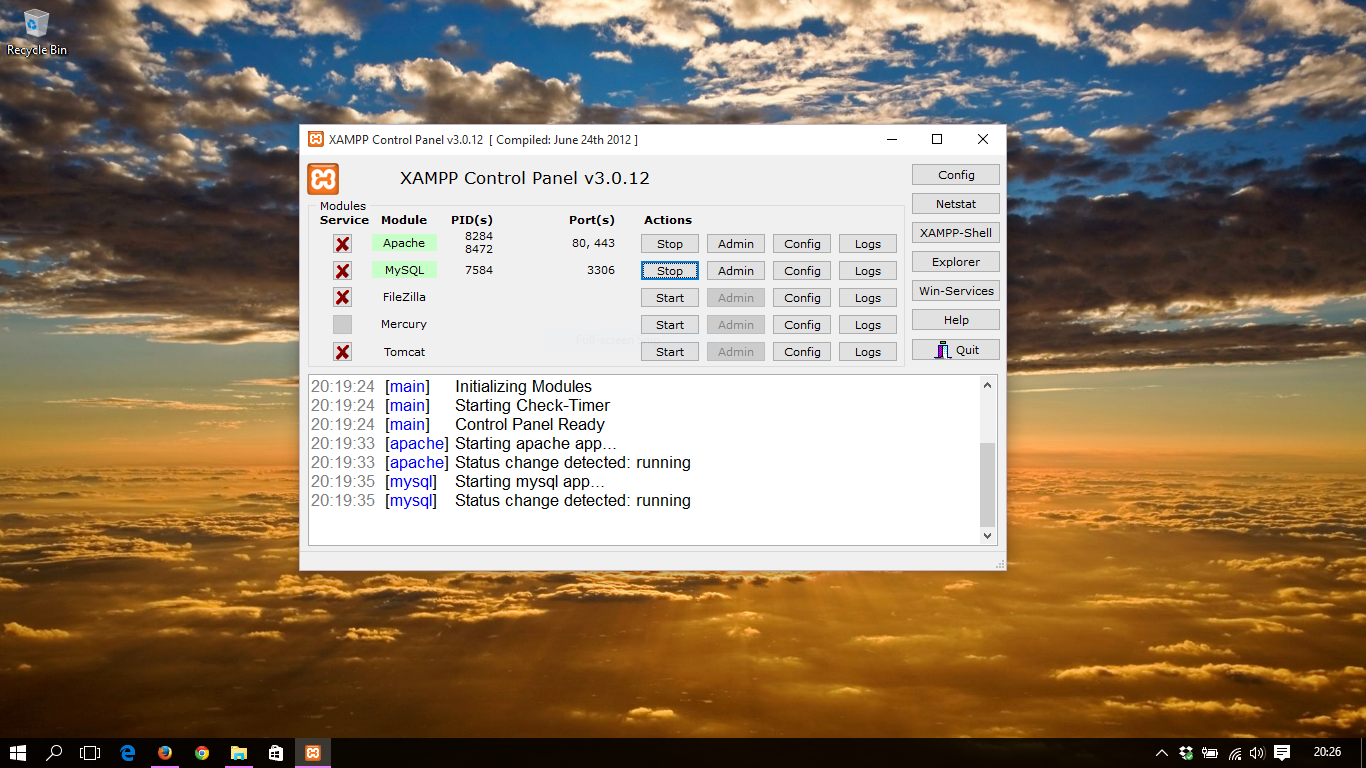Toggle the Mercury service checkbox
The image size is (1366, 768).
coord(342,324)
